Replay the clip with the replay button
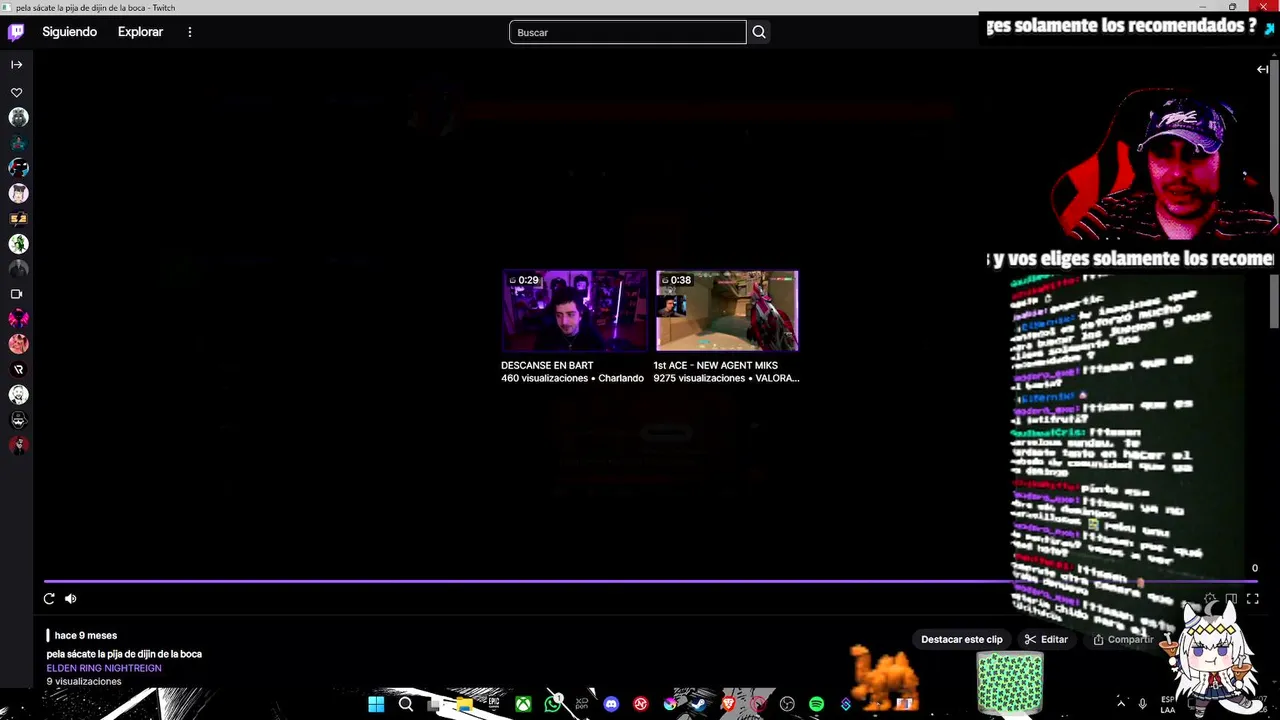Screen dimensions: 1280x720 (49, 598)
